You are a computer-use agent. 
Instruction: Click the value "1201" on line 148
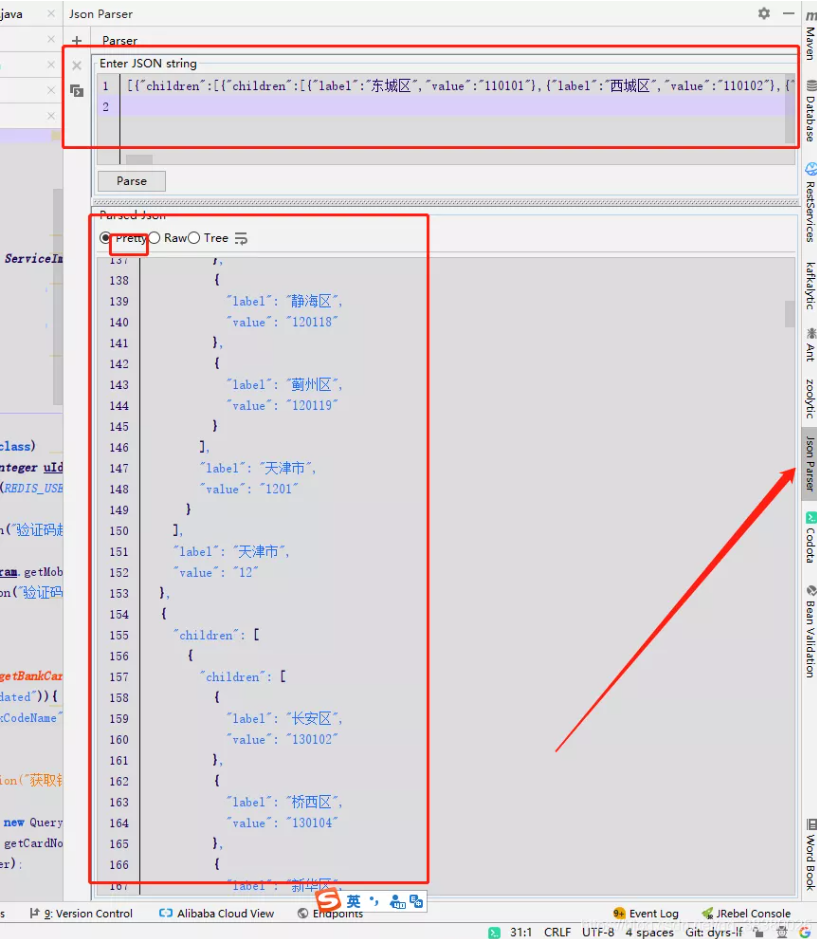coord(279,489)
